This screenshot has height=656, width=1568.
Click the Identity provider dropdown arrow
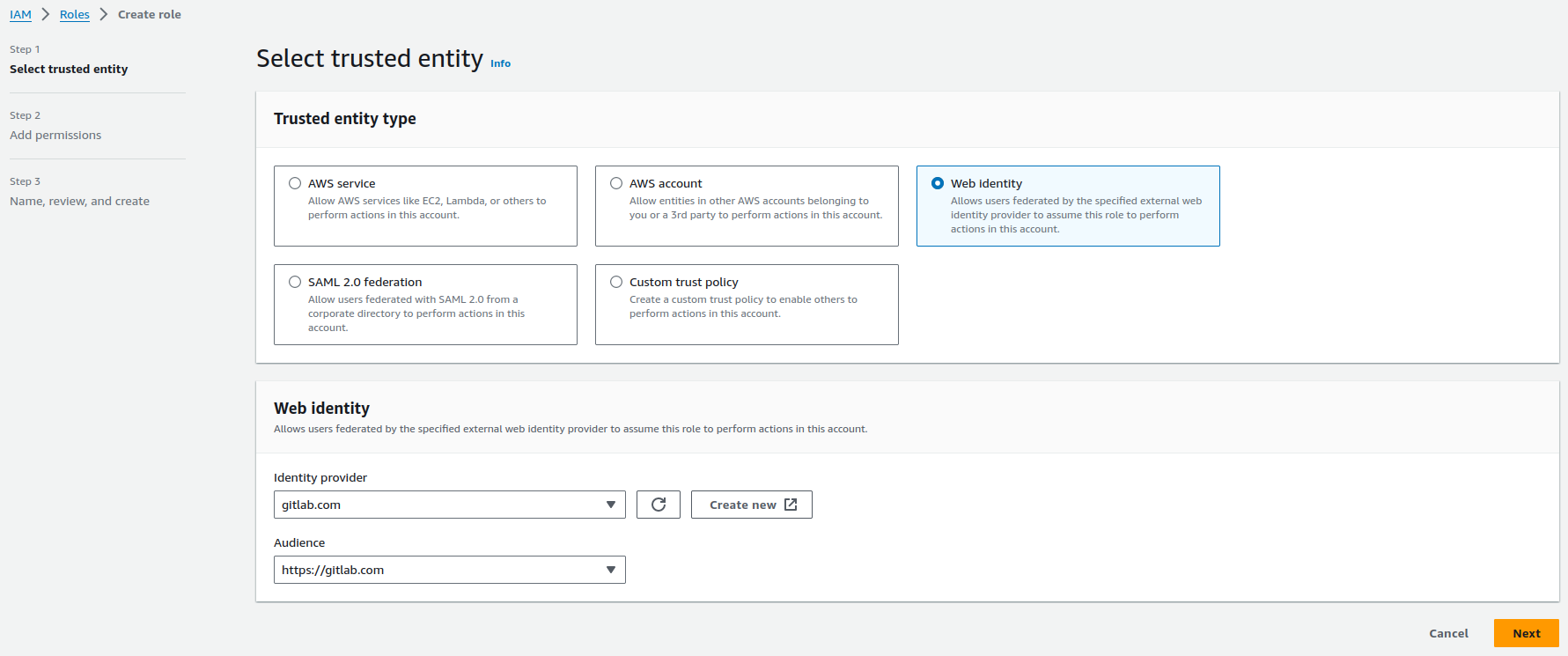(610, 505)
